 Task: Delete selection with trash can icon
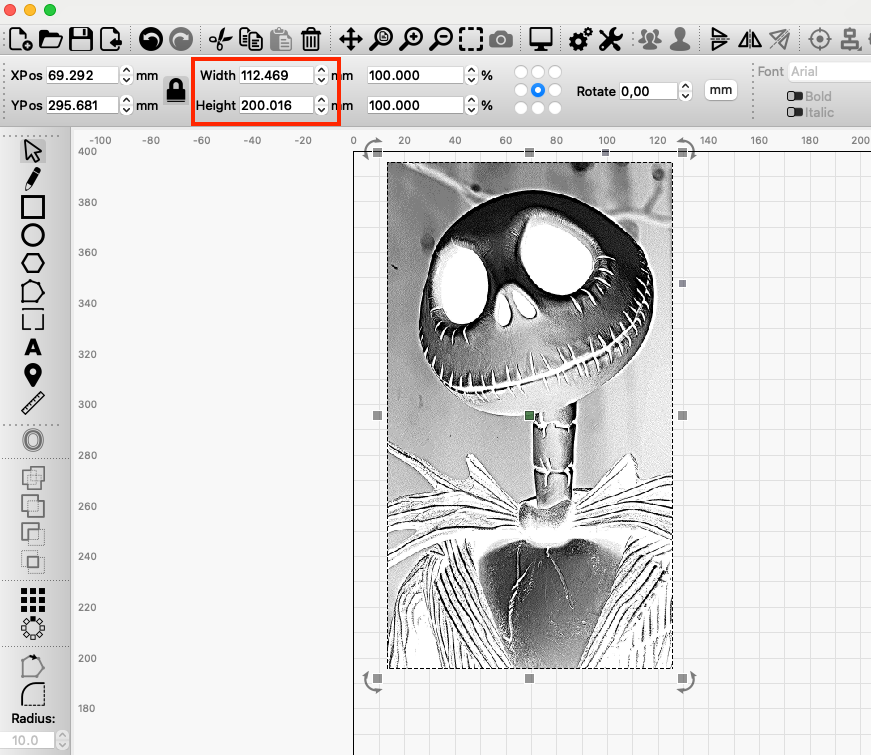tap(311, 39)
